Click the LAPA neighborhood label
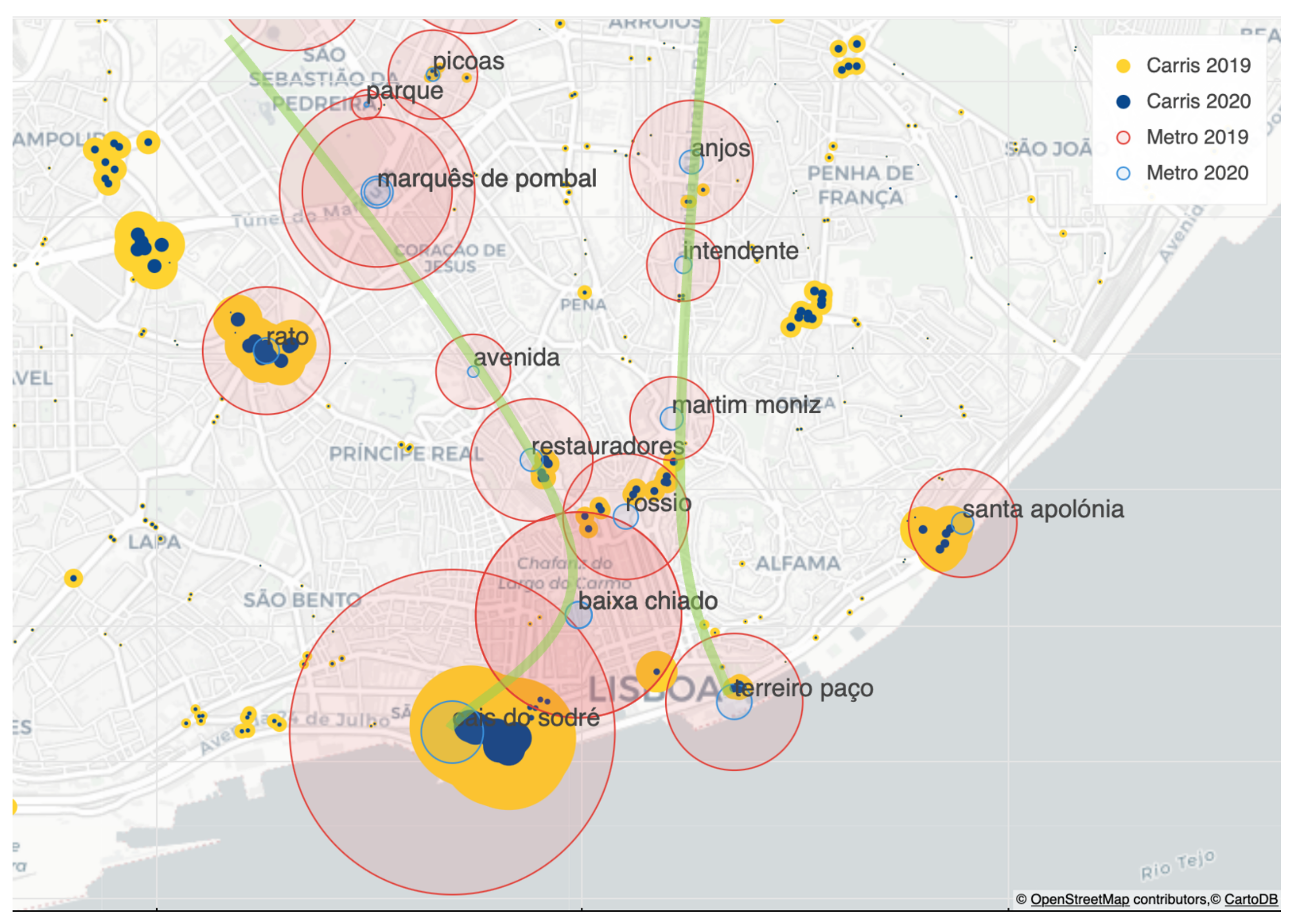The width and height of the screenshot is (1297, 924). tap(154, 542)
